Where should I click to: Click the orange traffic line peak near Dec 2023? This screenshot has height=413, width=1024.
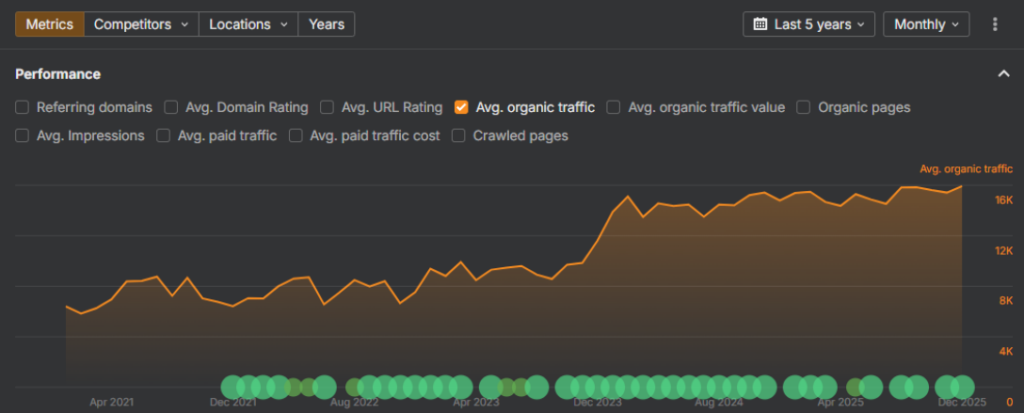627,196
